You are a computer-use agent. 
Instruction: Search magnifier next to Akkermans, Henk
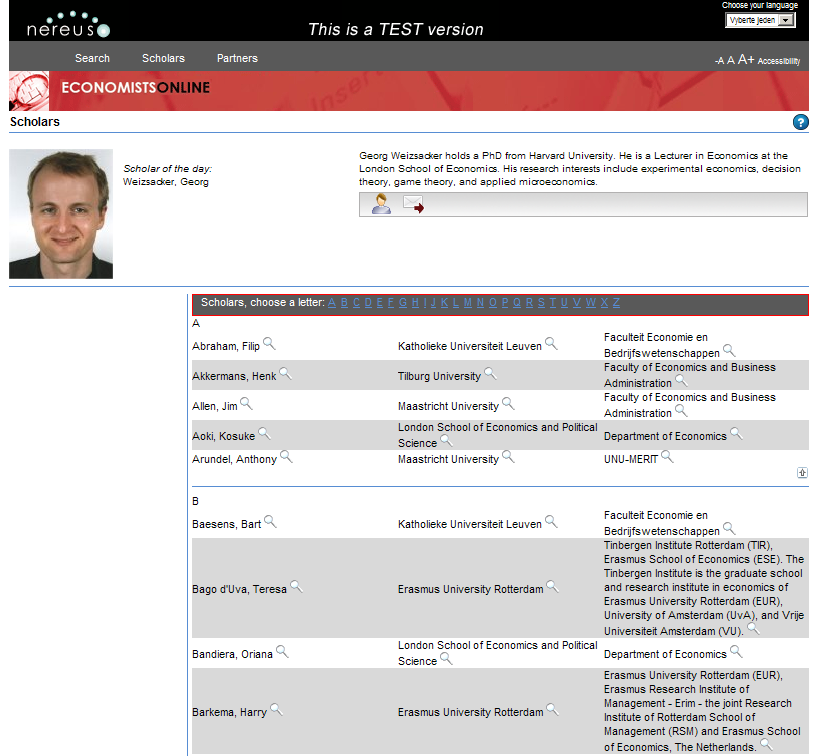point(285,374)
